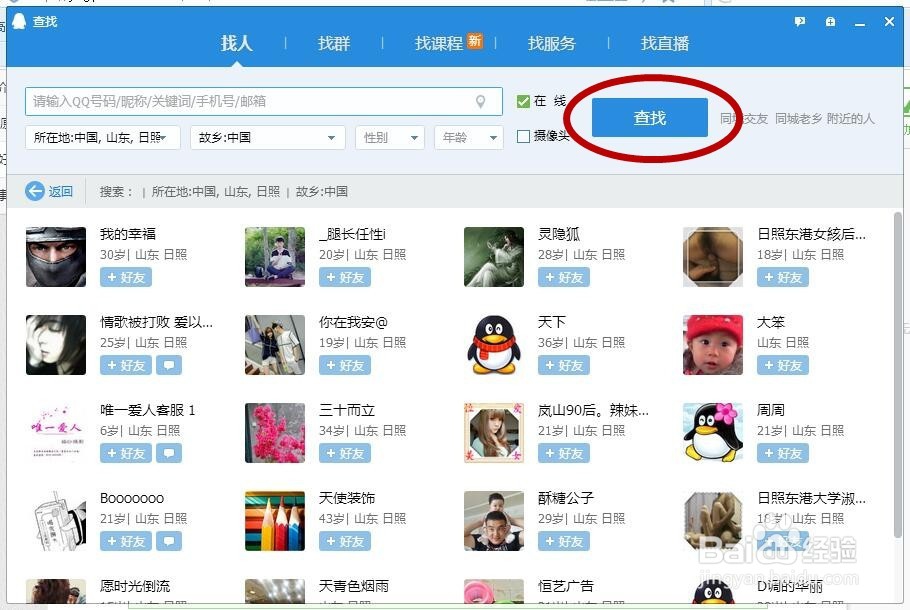
Task: Open the 附近的人 link
Action: pos(848,117)
